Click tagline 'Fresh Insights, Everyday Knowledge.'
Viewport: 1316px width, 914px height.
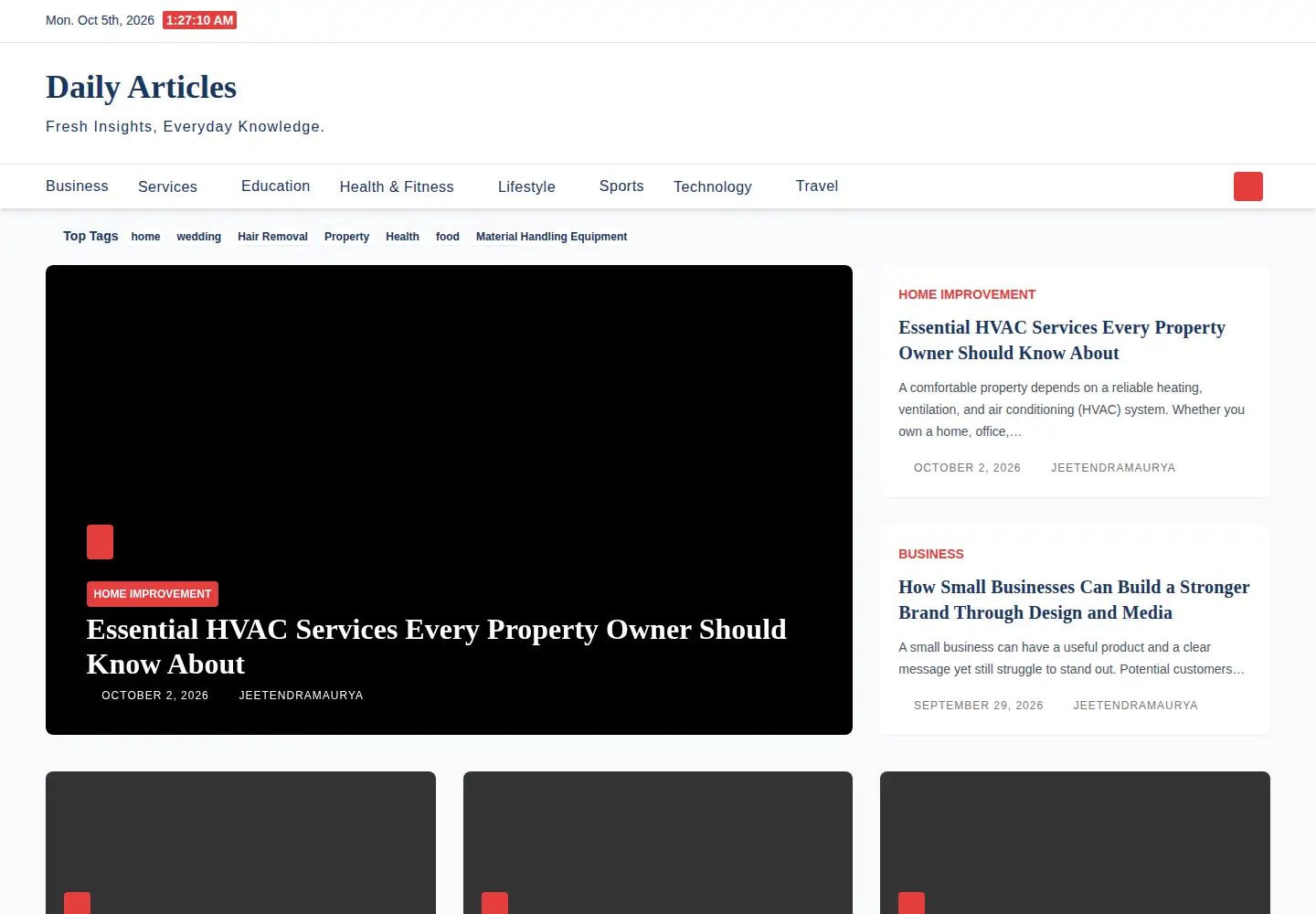[x=186, y=126]
